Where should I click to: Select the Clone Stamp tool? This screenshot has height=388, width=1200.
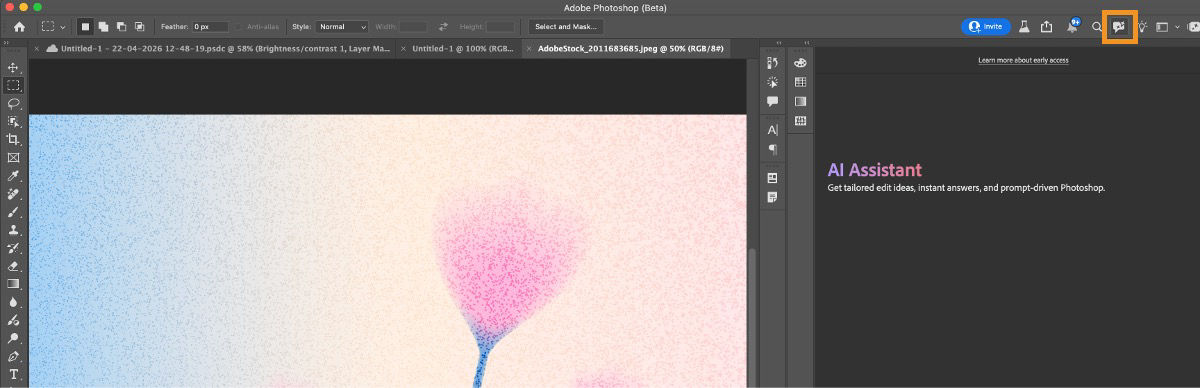click(14, 230)
